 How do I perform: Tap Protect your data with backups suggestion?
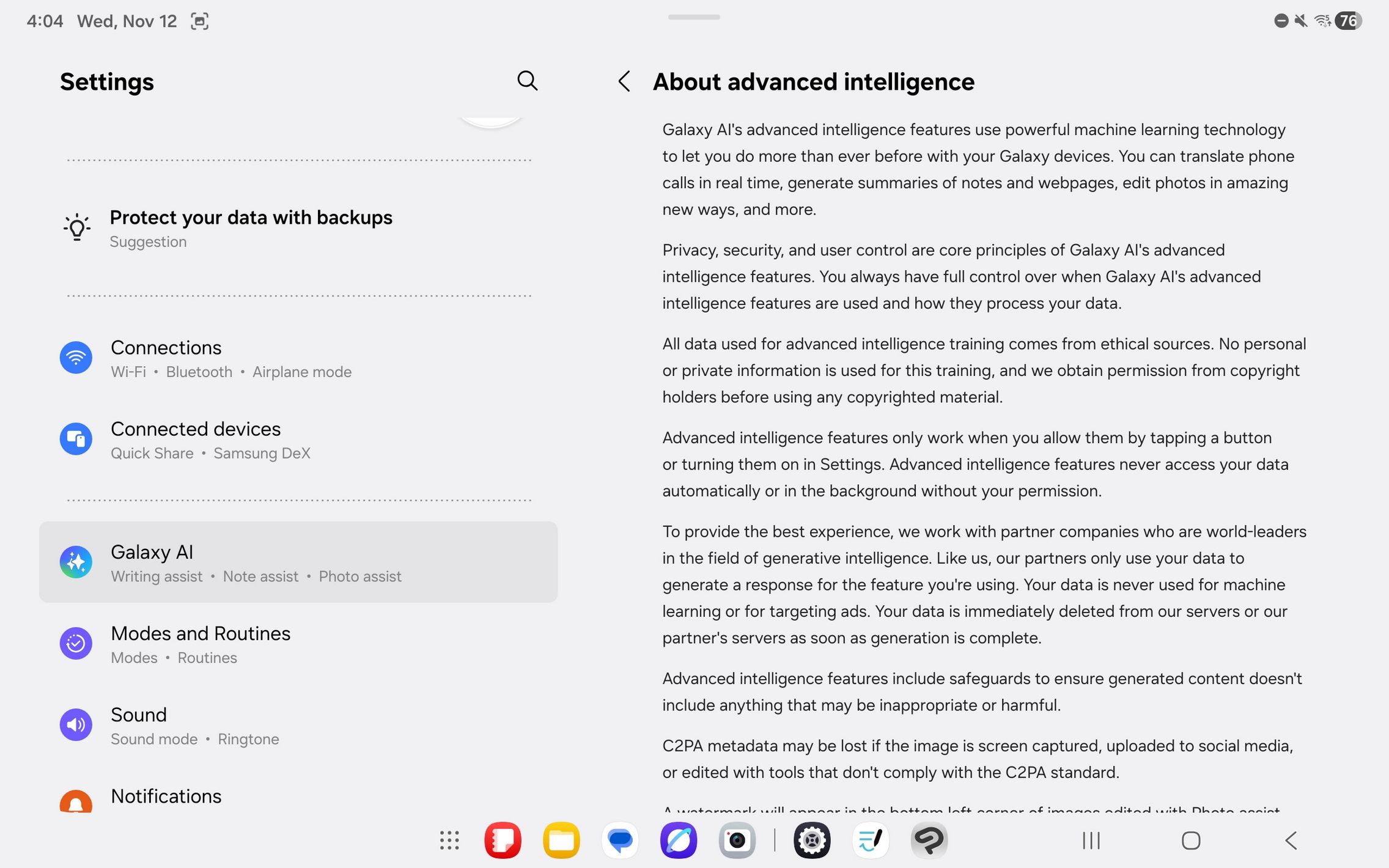click(x=251, y=228)
